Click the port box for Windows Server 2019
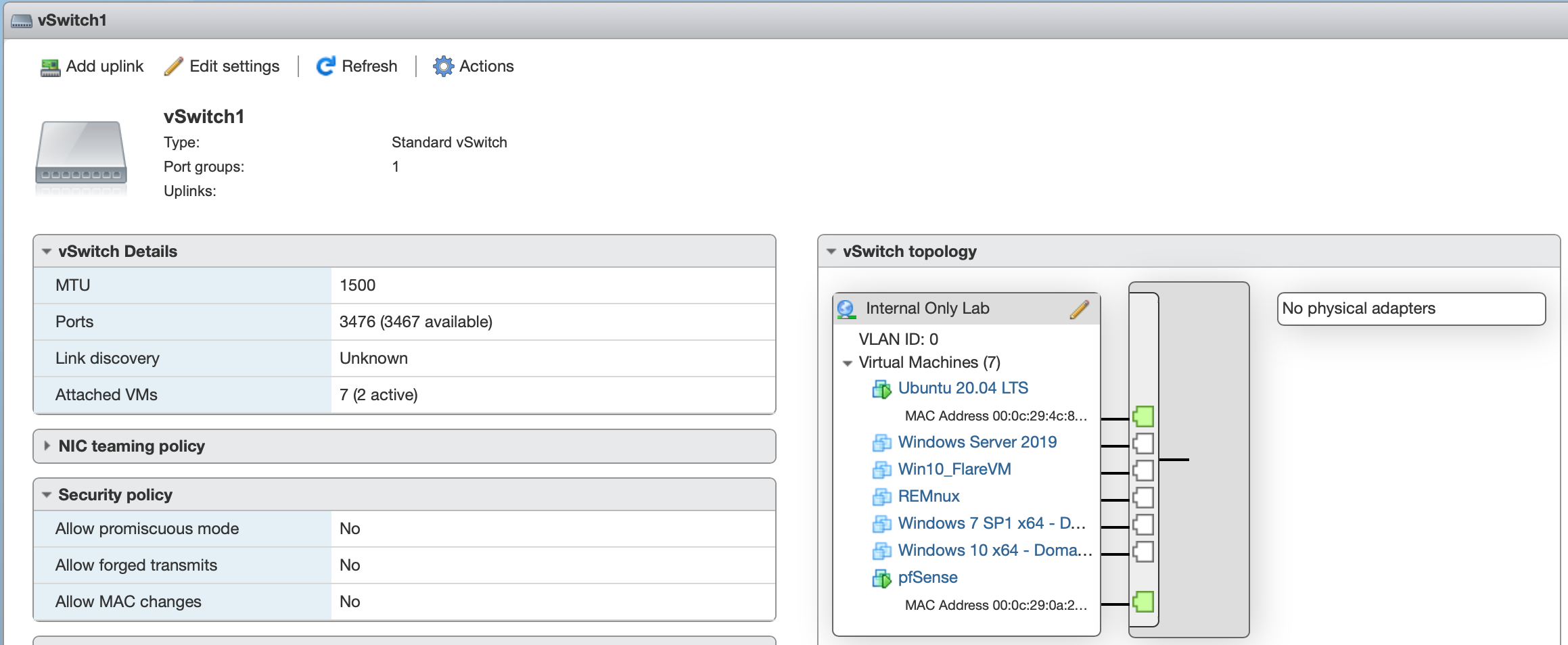 [x=1143, y=444]
